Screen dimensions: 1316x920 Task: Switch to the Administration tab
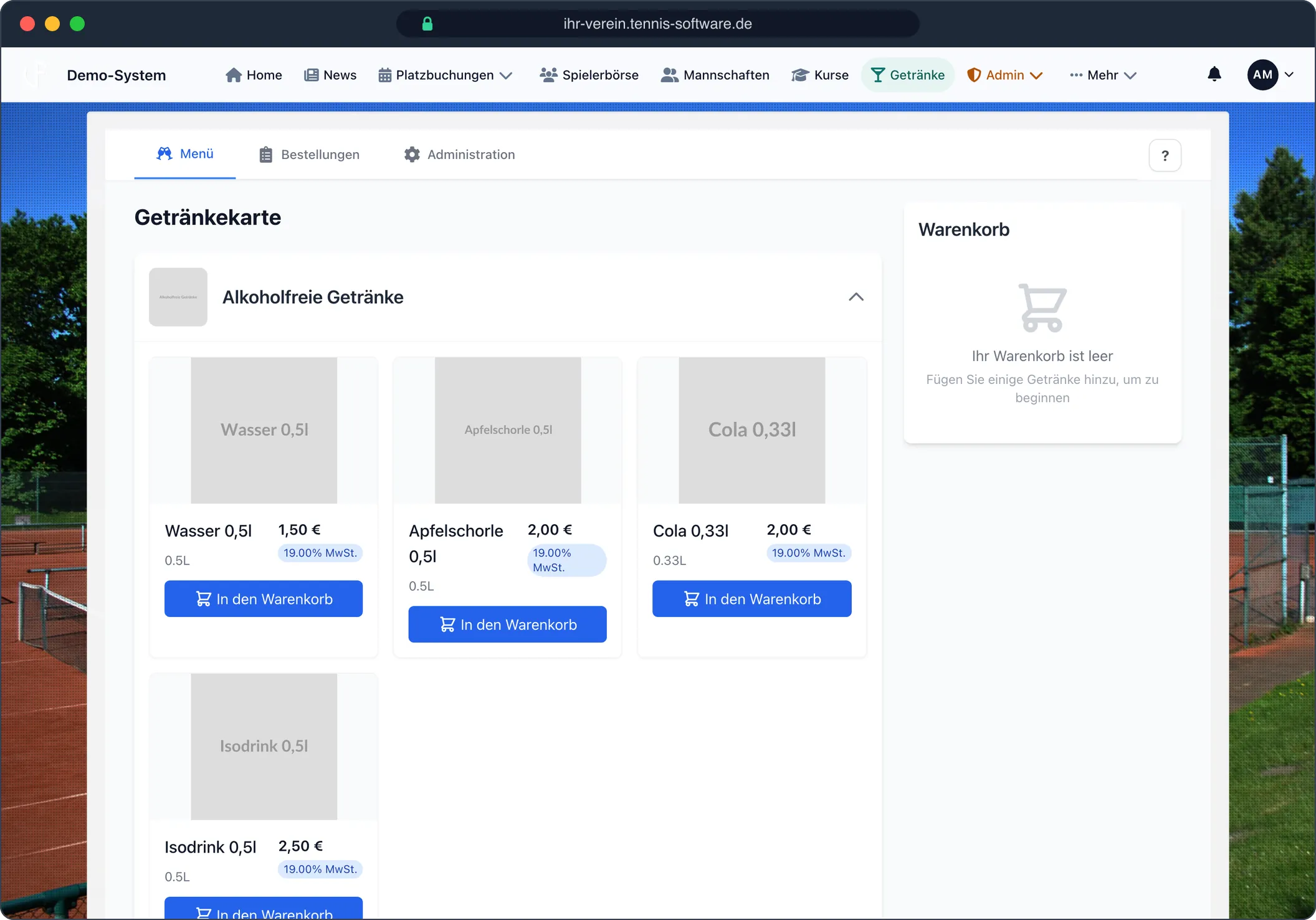pyautogui.click(x=459, y=155)
